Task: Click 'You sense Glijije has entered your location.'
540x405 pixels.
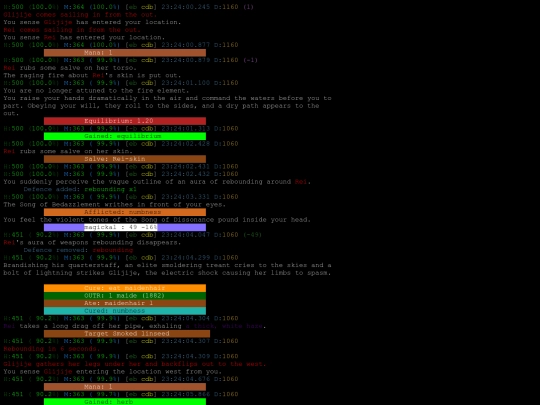Action: click(x=92, y=22)
